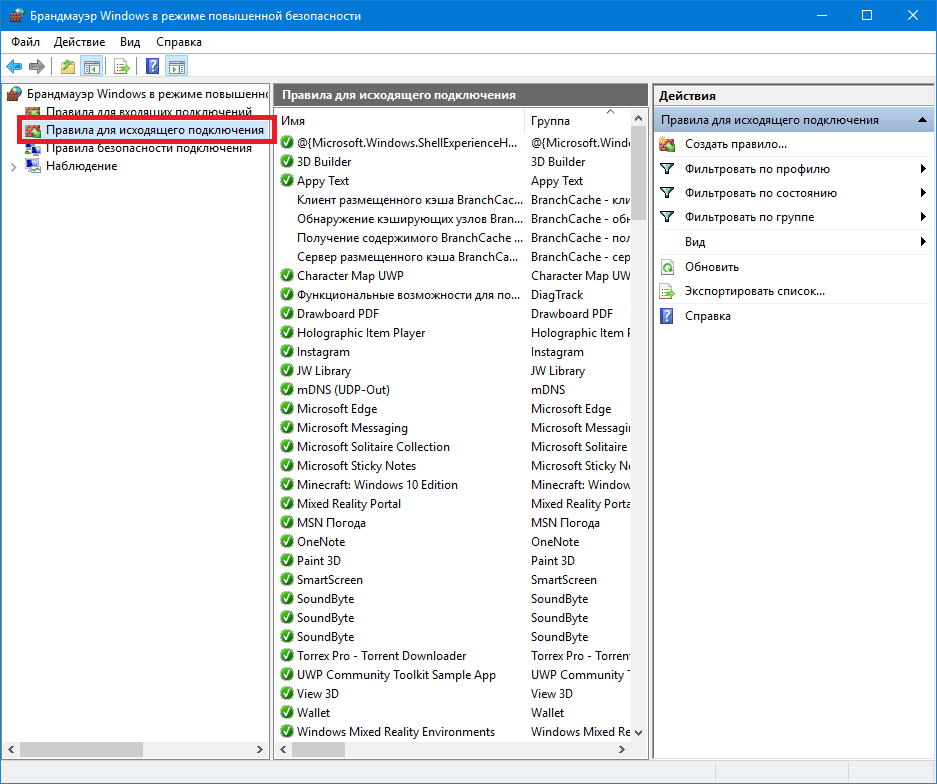Click the rule list's vertical scrollbar down arrow

[638, 732]
